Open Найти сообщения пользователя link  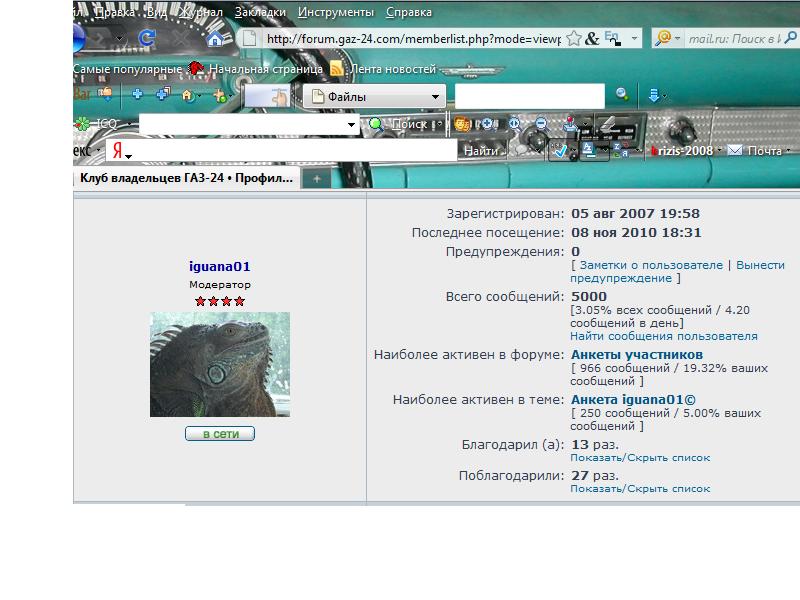664,336
